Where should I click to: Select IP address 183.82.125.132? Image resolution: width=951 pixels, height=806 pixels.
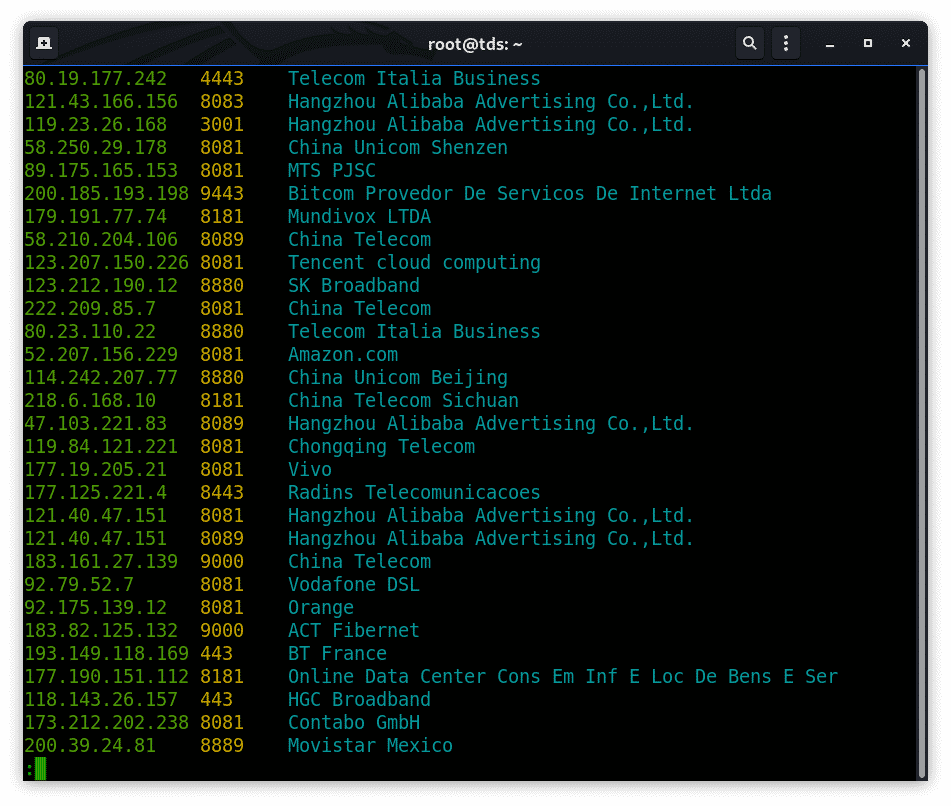(101, 631)
